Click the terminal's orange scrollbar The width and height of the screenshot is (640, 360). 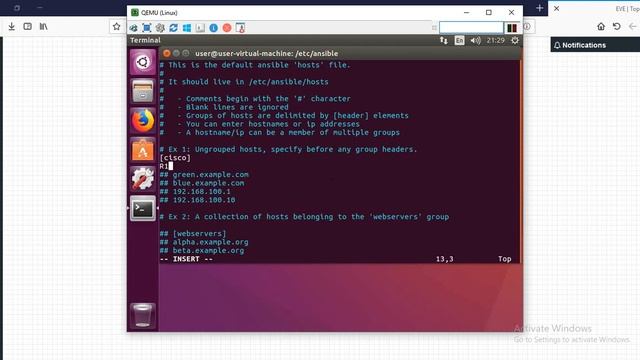520,161
